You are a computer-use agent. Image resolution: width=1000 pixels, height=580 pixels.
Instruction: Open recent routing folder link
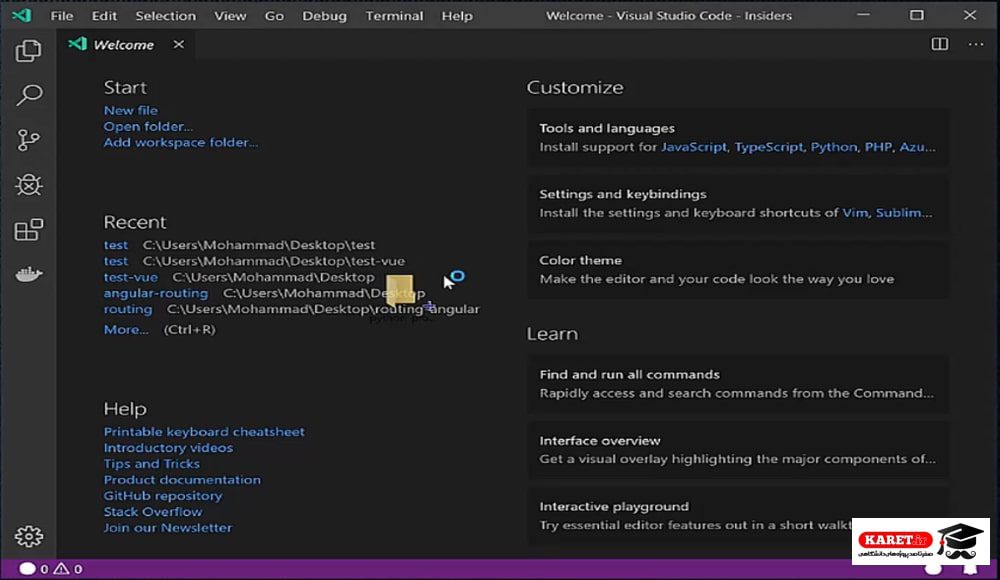pos(128,309)
